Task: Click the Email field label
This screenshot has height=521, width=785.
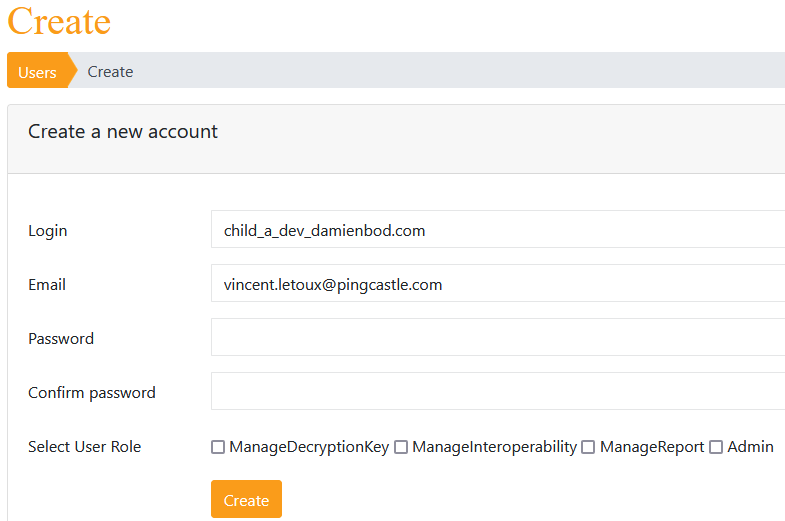Action: pos(47,284)
